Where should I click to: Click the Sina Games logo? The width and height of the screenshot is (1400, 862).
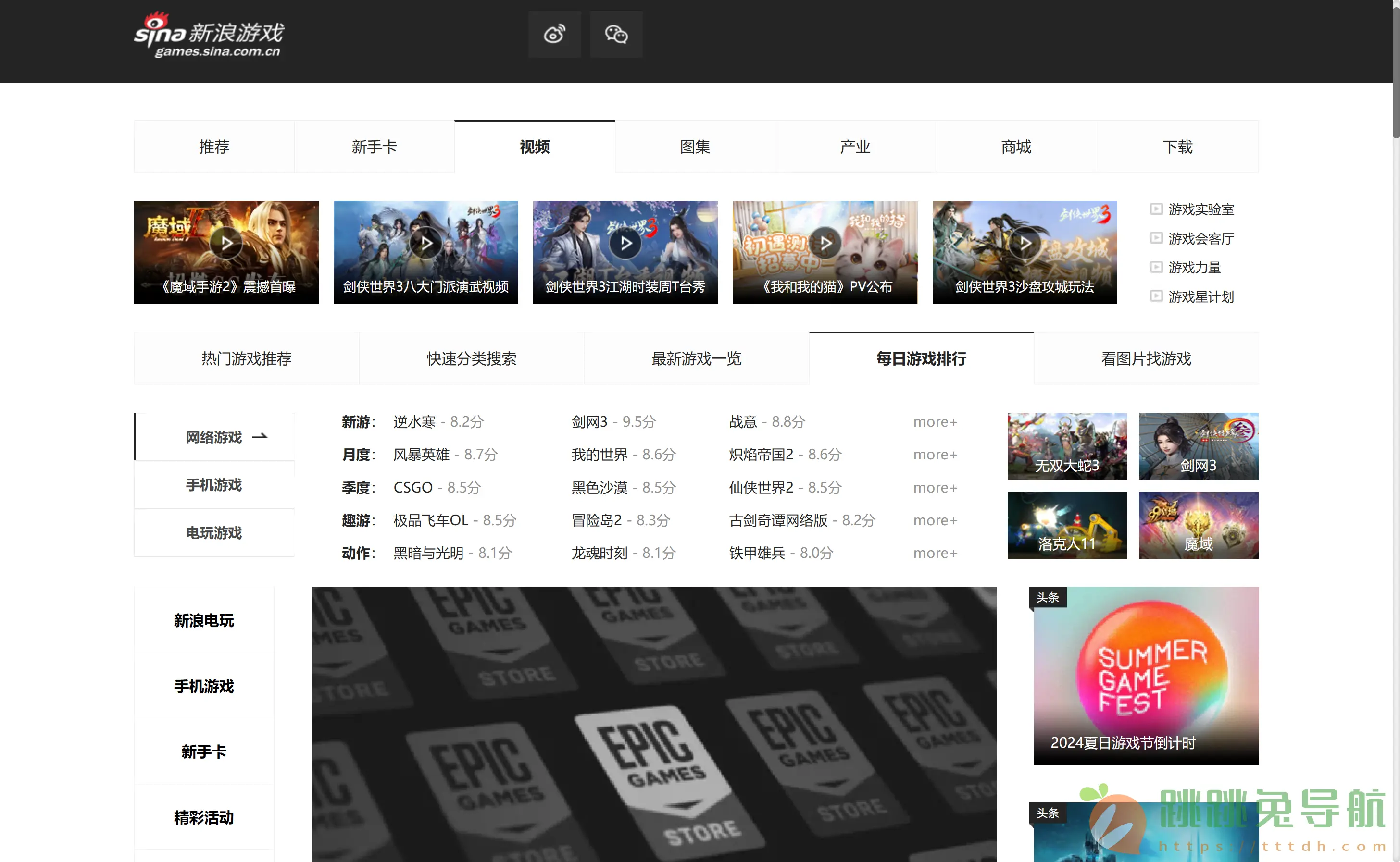click(209, 36)
